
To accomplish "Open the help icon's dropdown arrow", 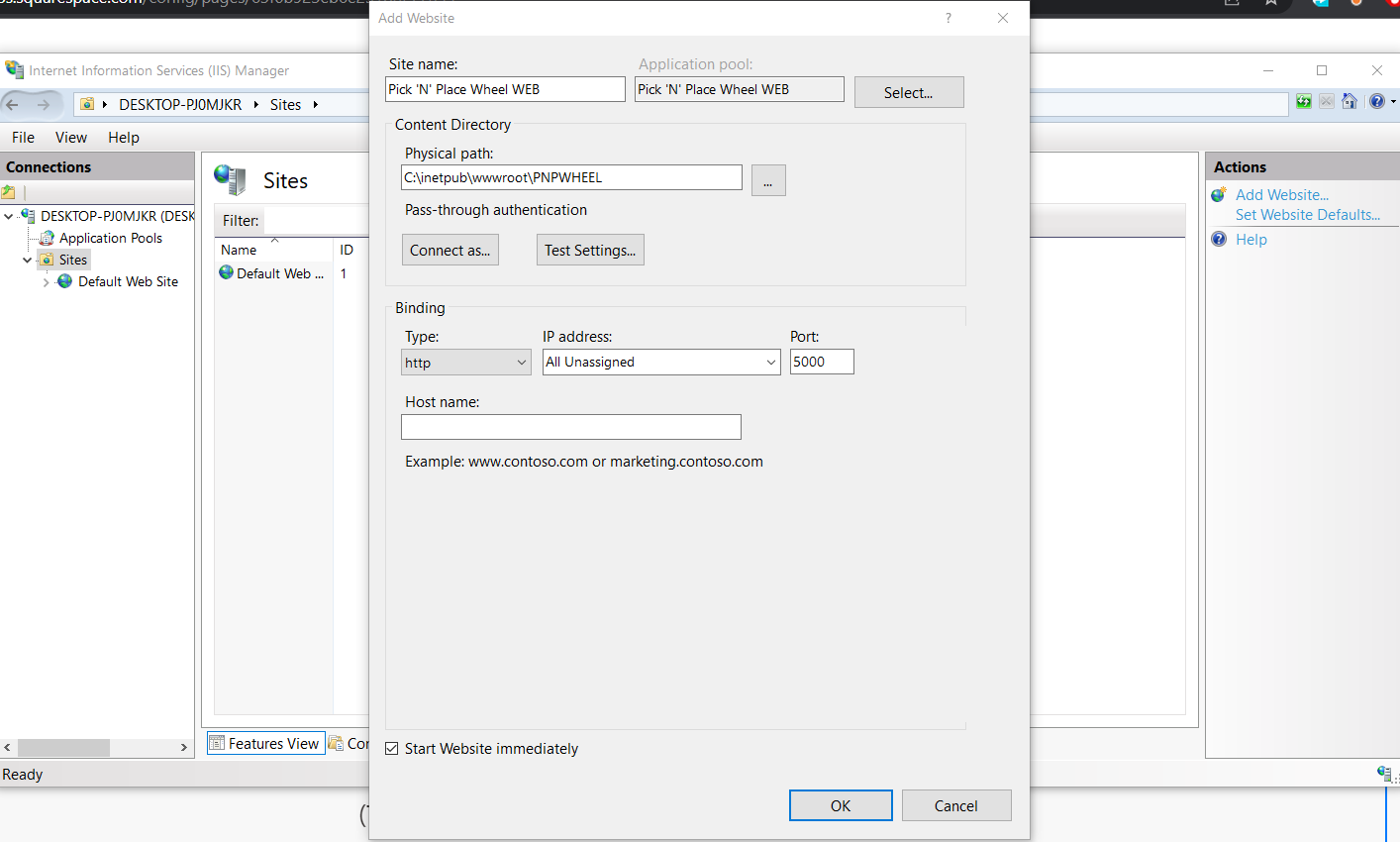I will pyautogui.click(x=1393, y=102).
